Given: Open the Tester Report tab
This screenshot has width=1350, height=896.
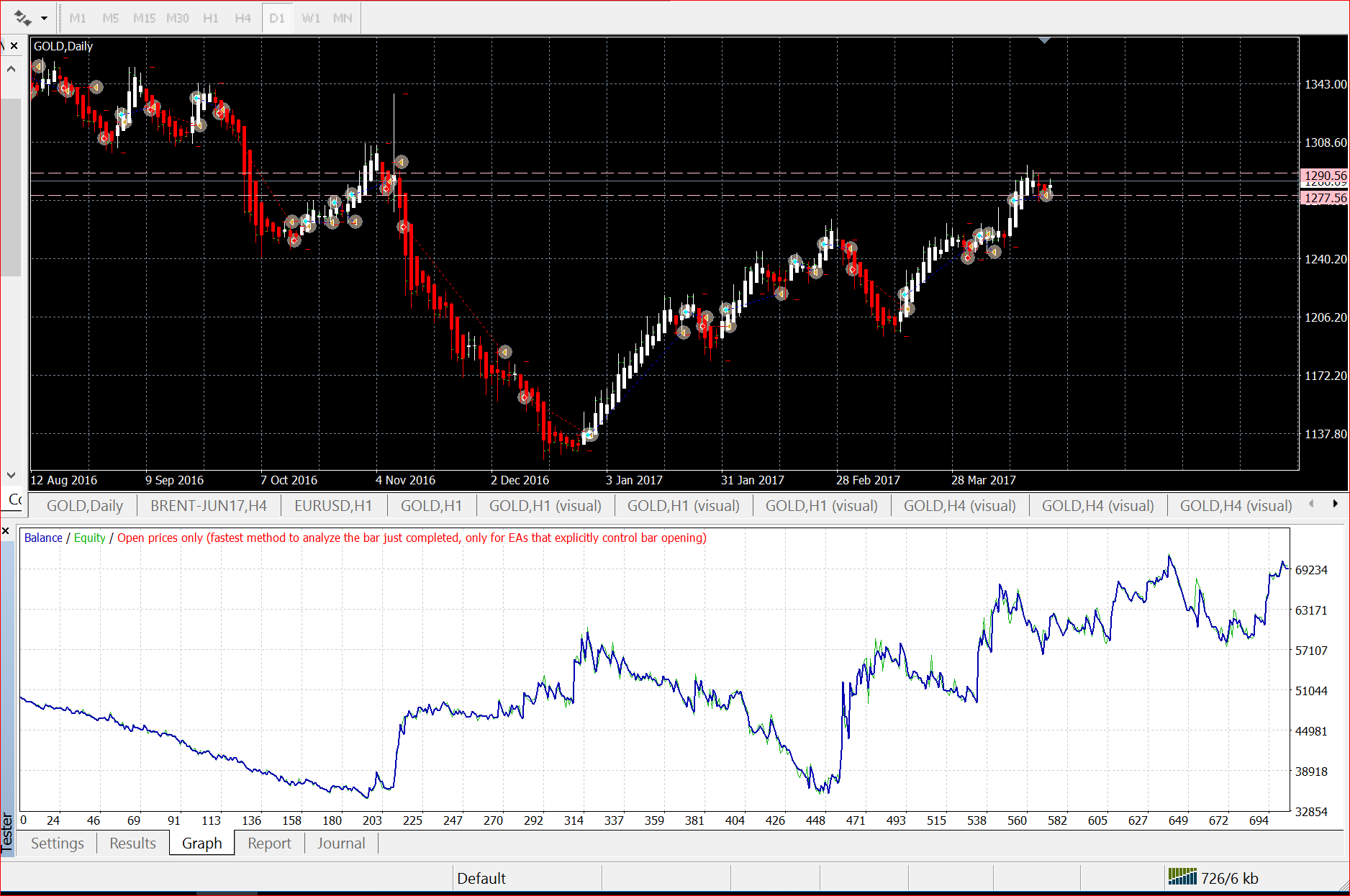Looking at the screenshot, I should [270, 843].
